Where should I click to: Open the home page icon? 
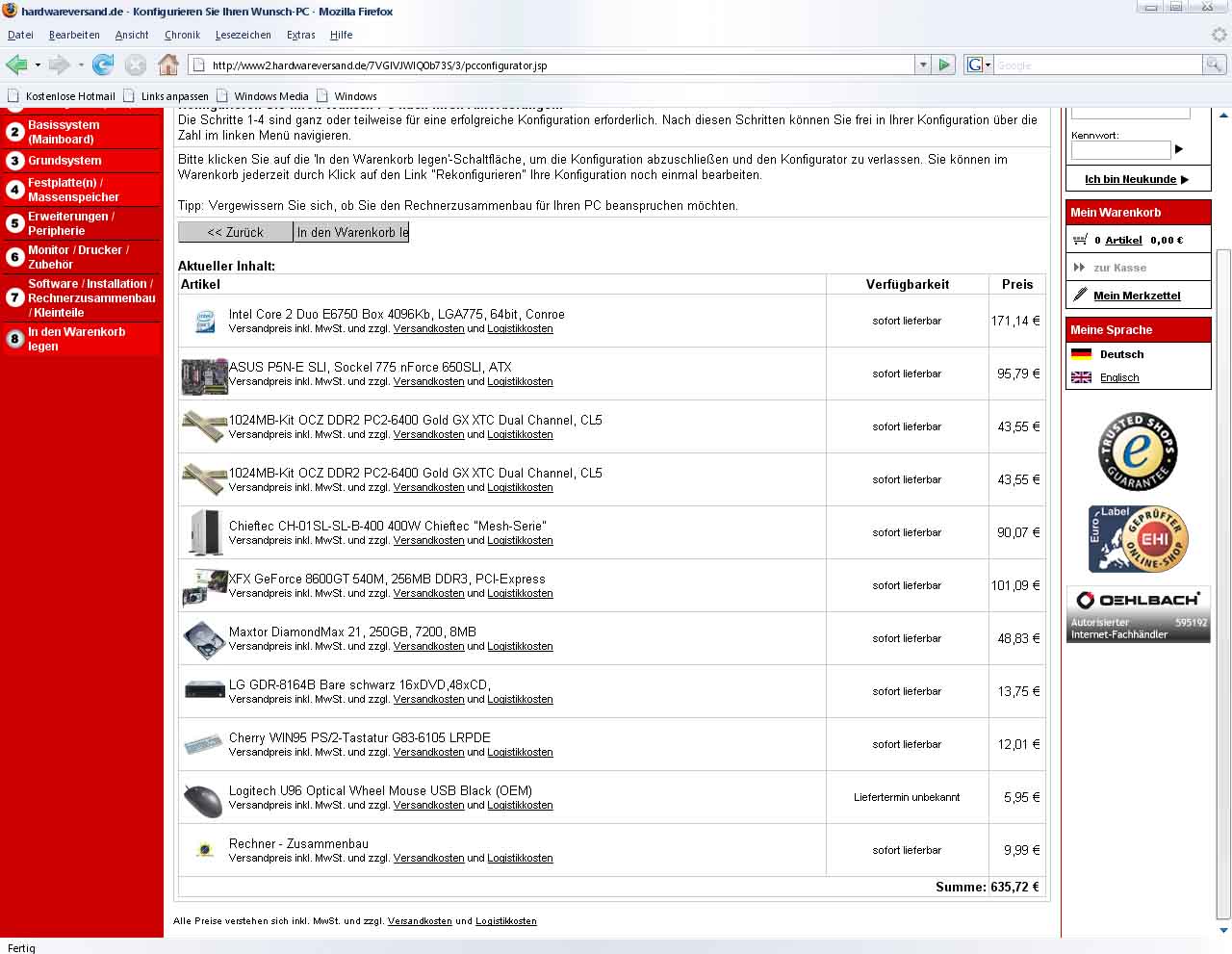point(168,64)
